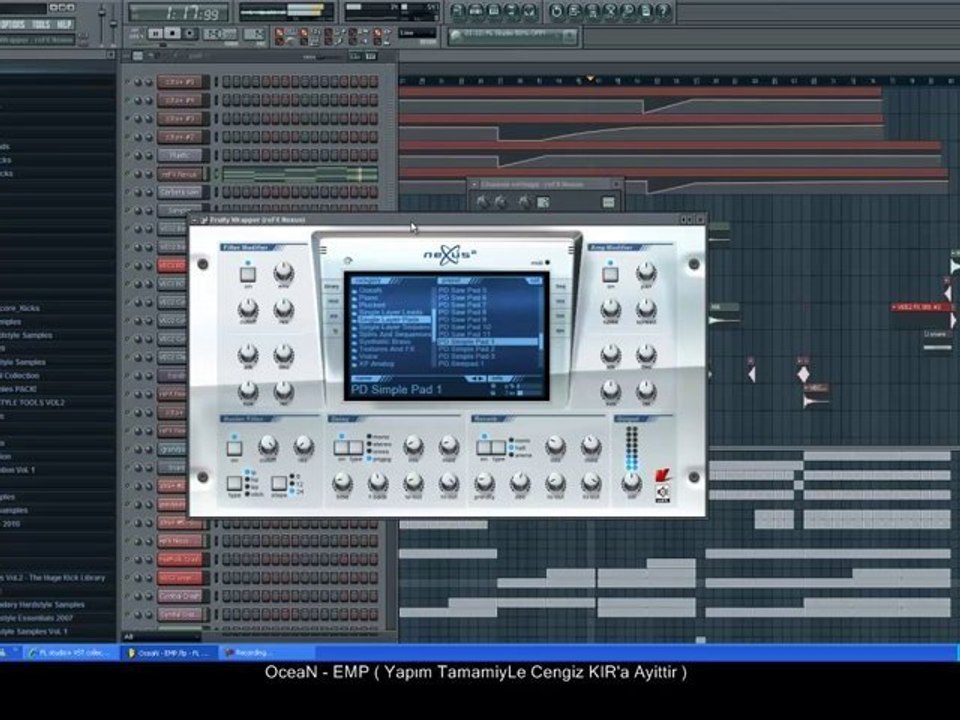Click preset previous/next arrows in Nexus display
Image resolution: width=960 pixels, height=720 pixels.
(x=476, y=379)
